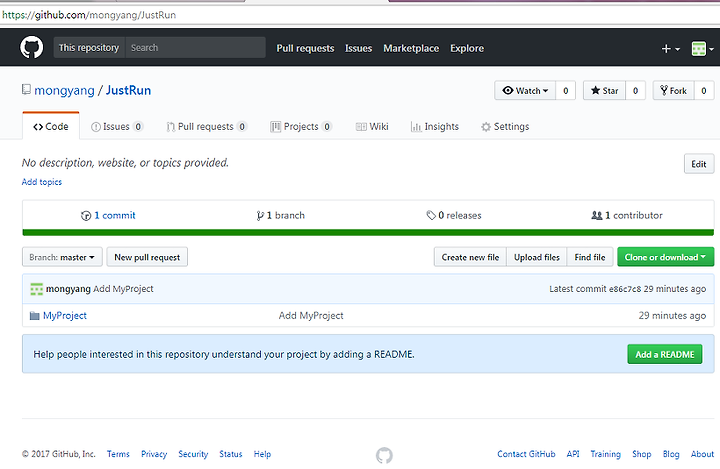
Task: Click the browser address bar URL
Action: click(x=89, y=15)
